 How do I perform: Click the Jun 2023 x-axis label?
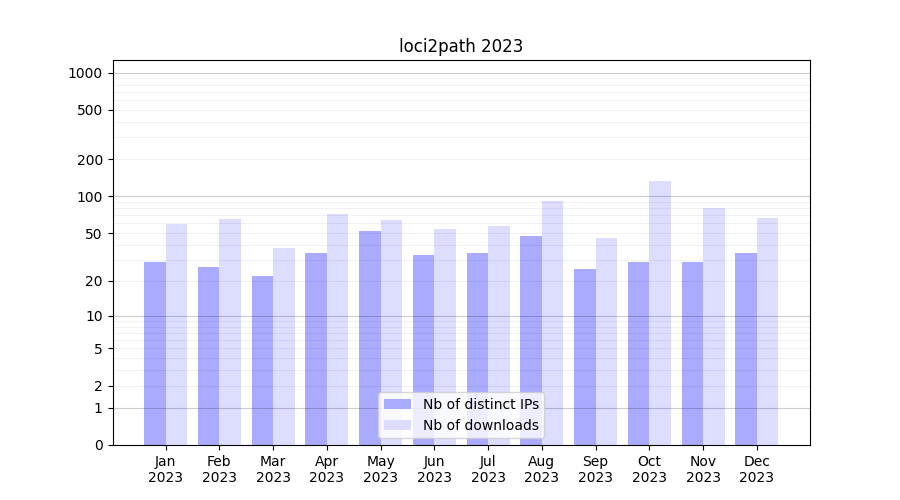click(434, 469)
